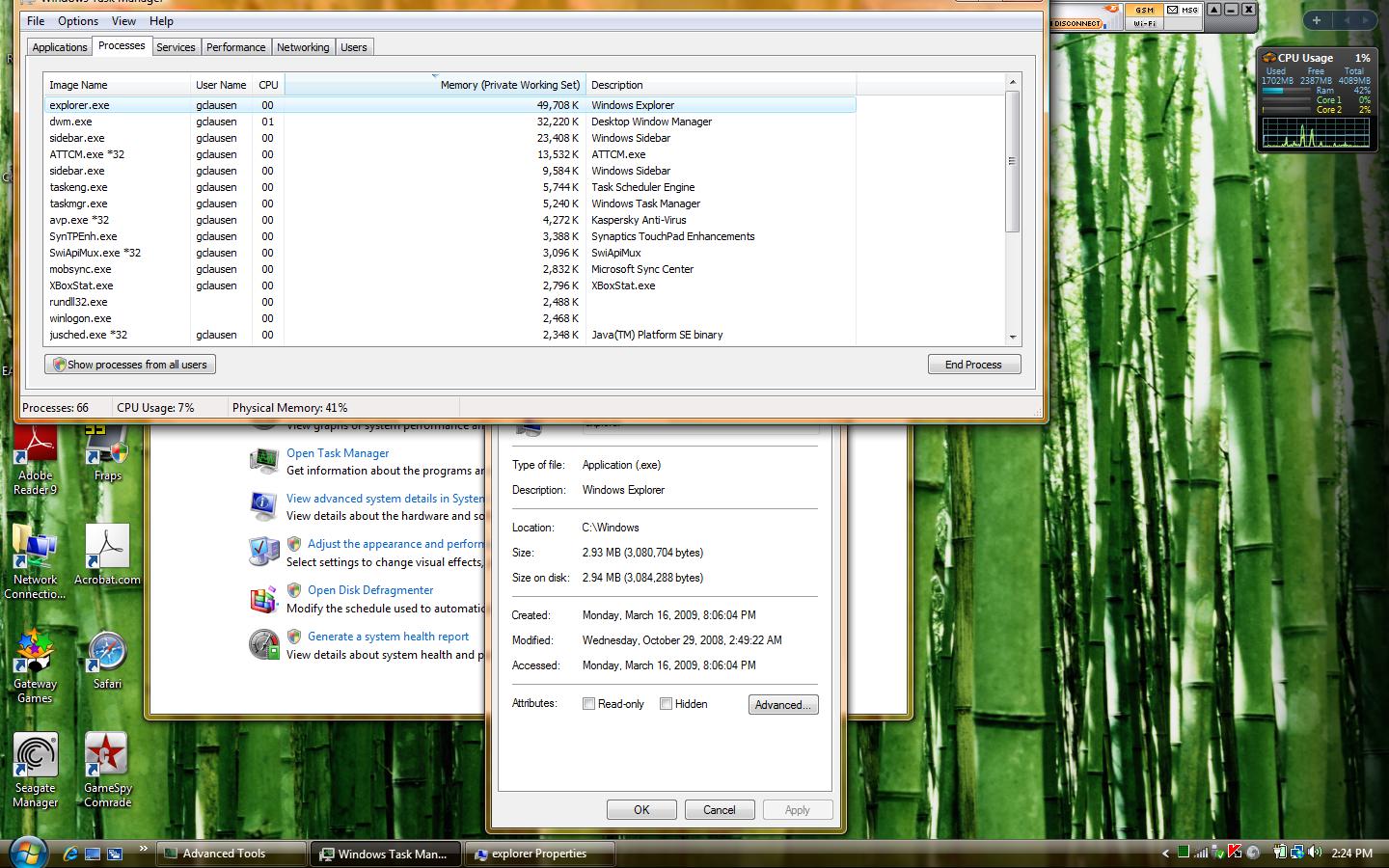Click the Disk Defragmenter icon
This screenshot has height=868, width=1389.
click(263, 598)
